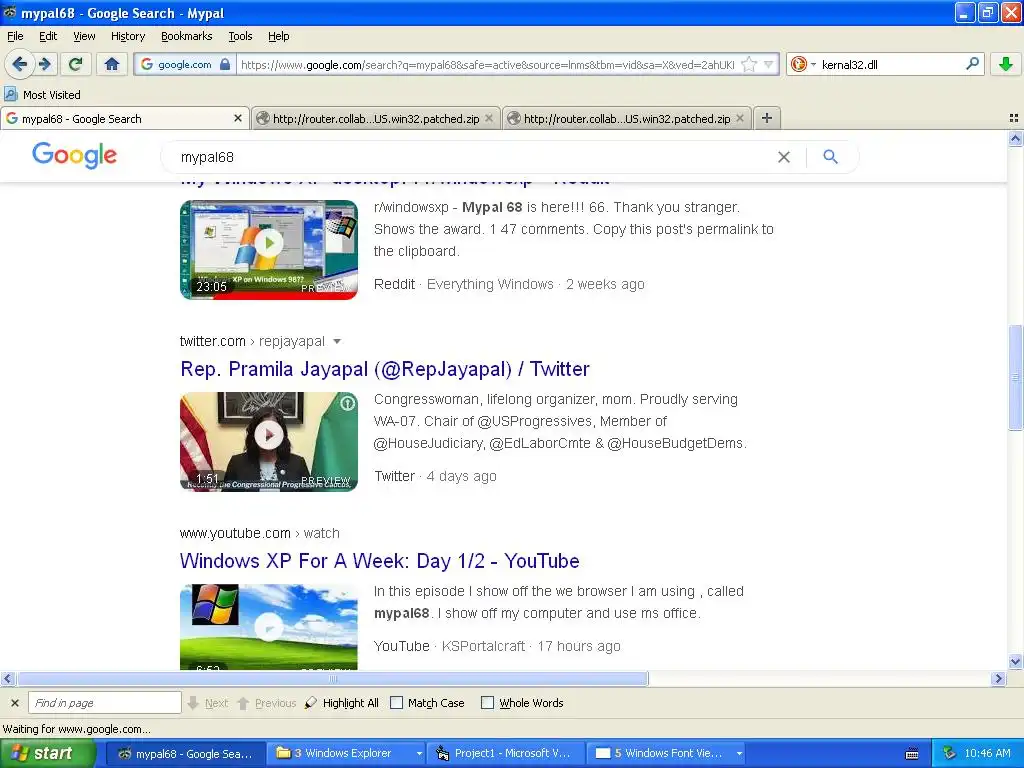Clear the Google search query with X

[784, 157]
